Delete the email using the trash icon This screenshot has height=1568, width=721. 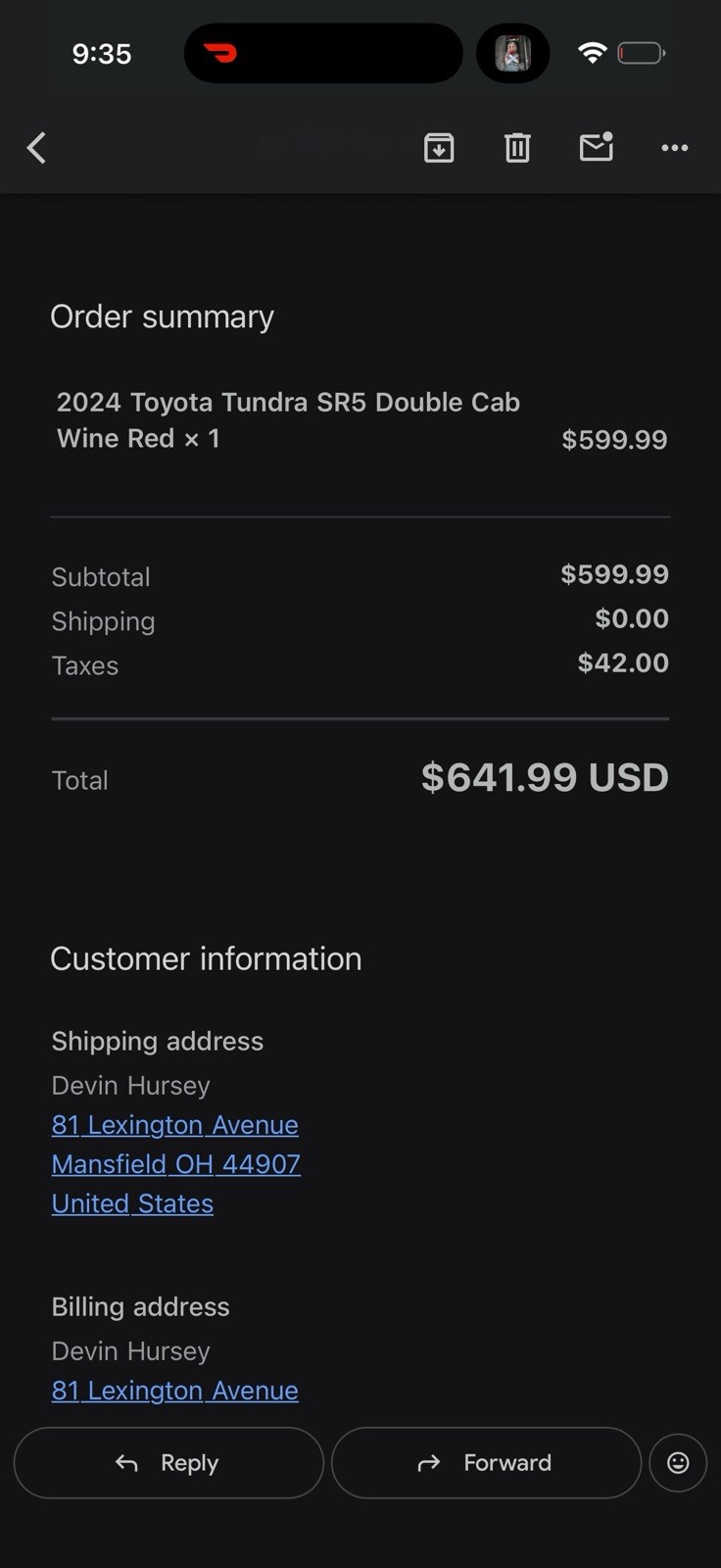click(x=517, y=148)
